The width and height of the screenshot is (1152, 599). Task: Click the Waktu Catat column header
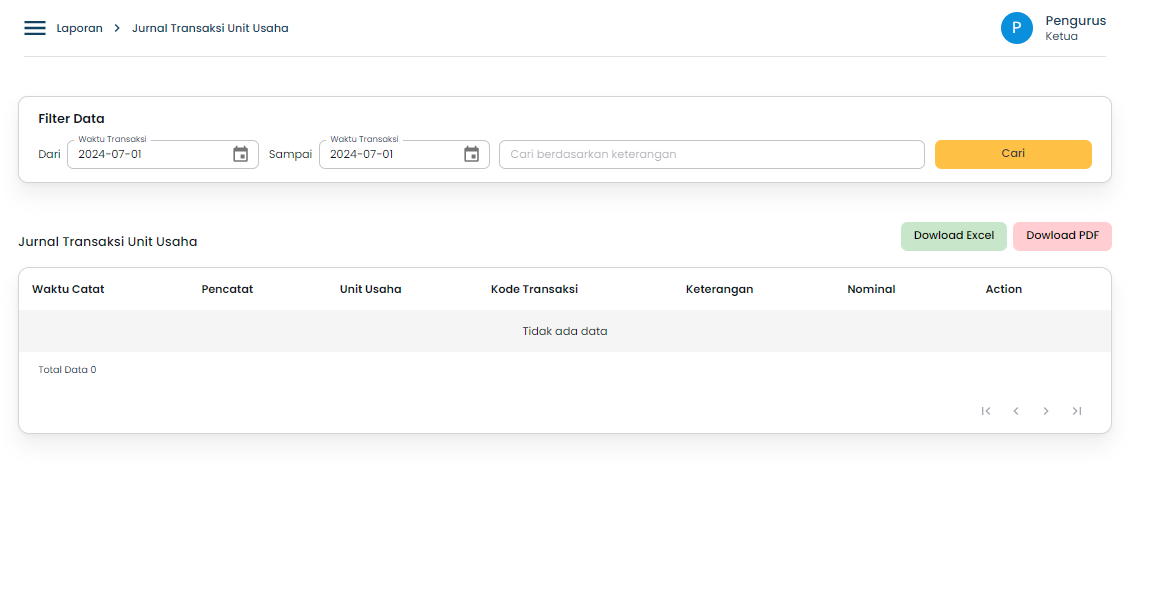point(68,289)
